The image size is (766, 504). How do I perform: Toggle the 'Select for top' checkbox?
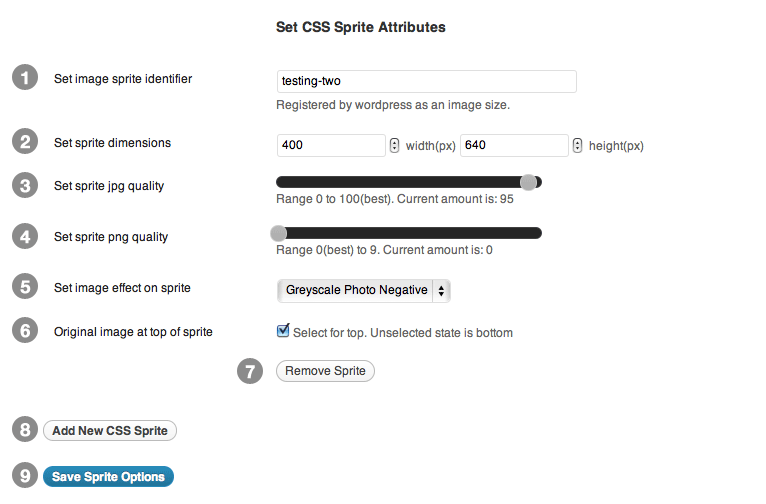tap(283, 331)
